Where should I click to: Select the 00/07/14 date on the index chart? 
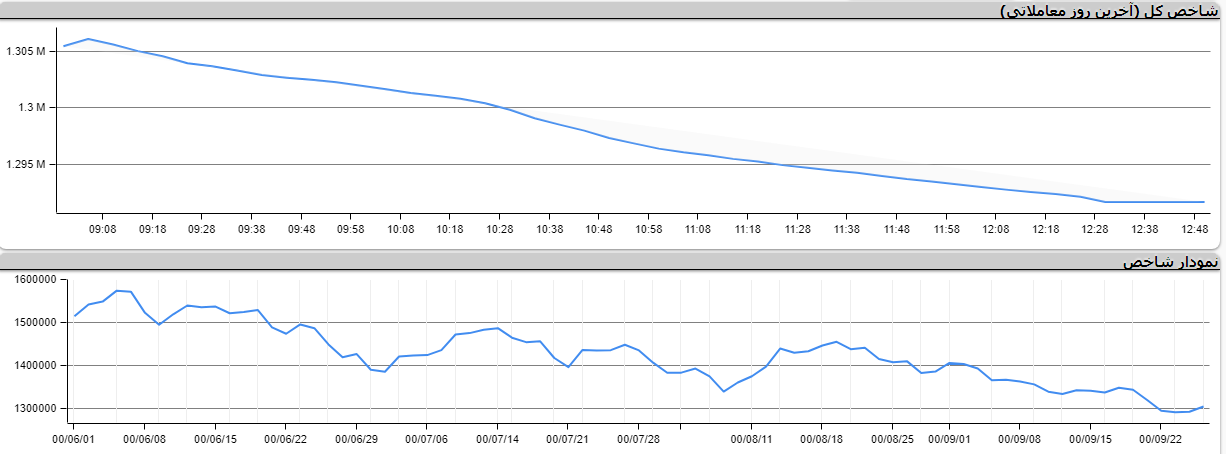(x=498, y=438)
